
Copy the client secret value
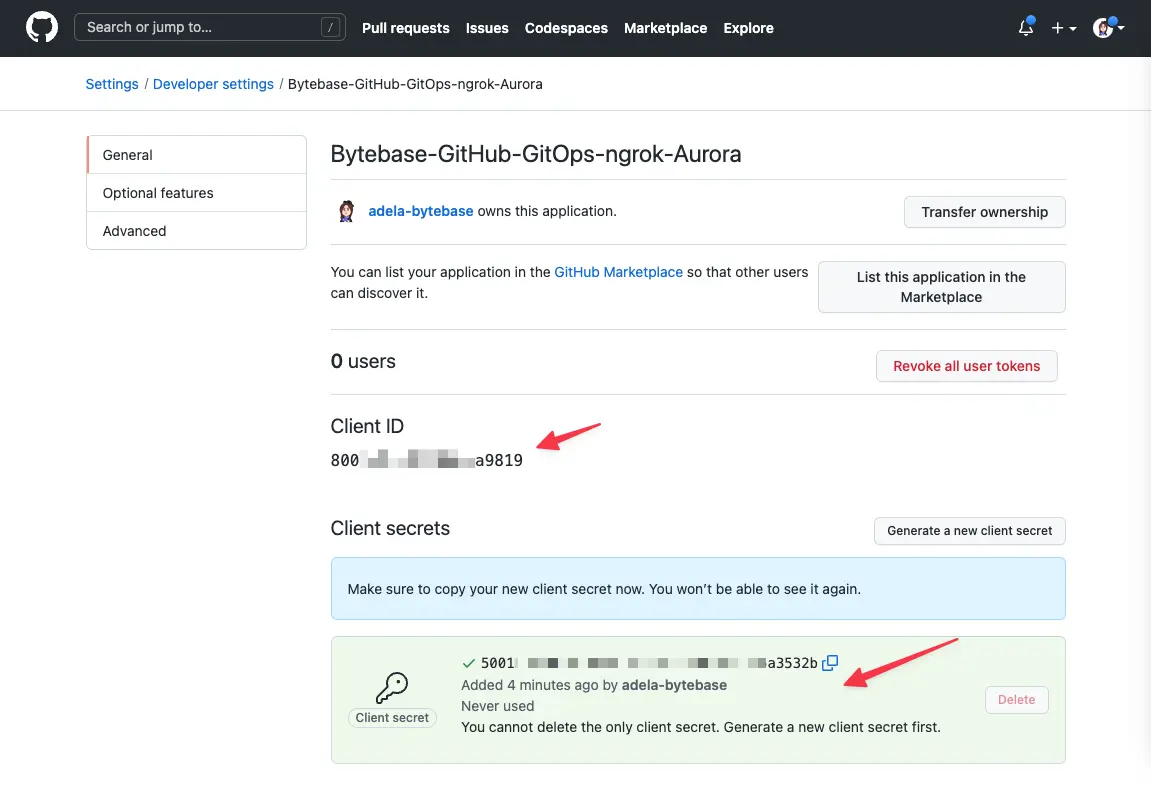point(829,662)
